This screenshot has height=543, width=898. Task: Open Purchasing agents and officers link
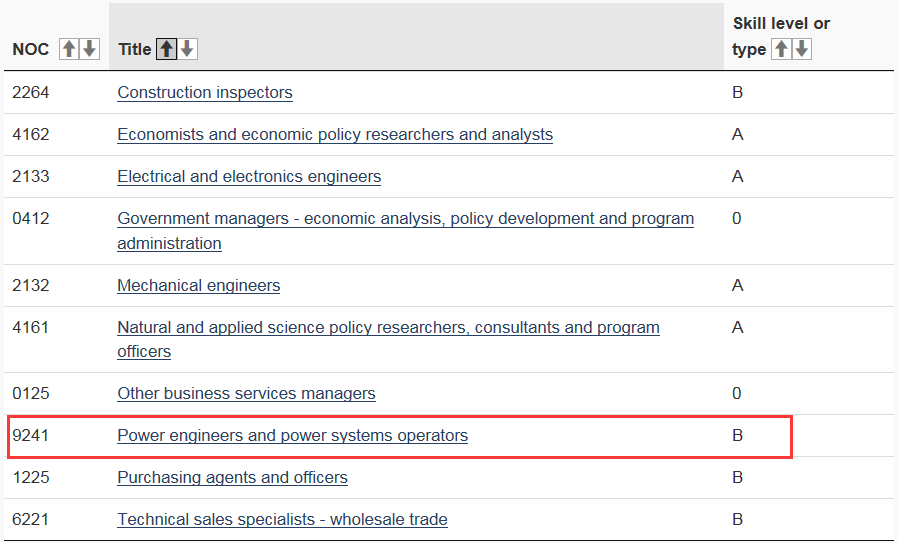pyautogui.click(x=233, y=477)
